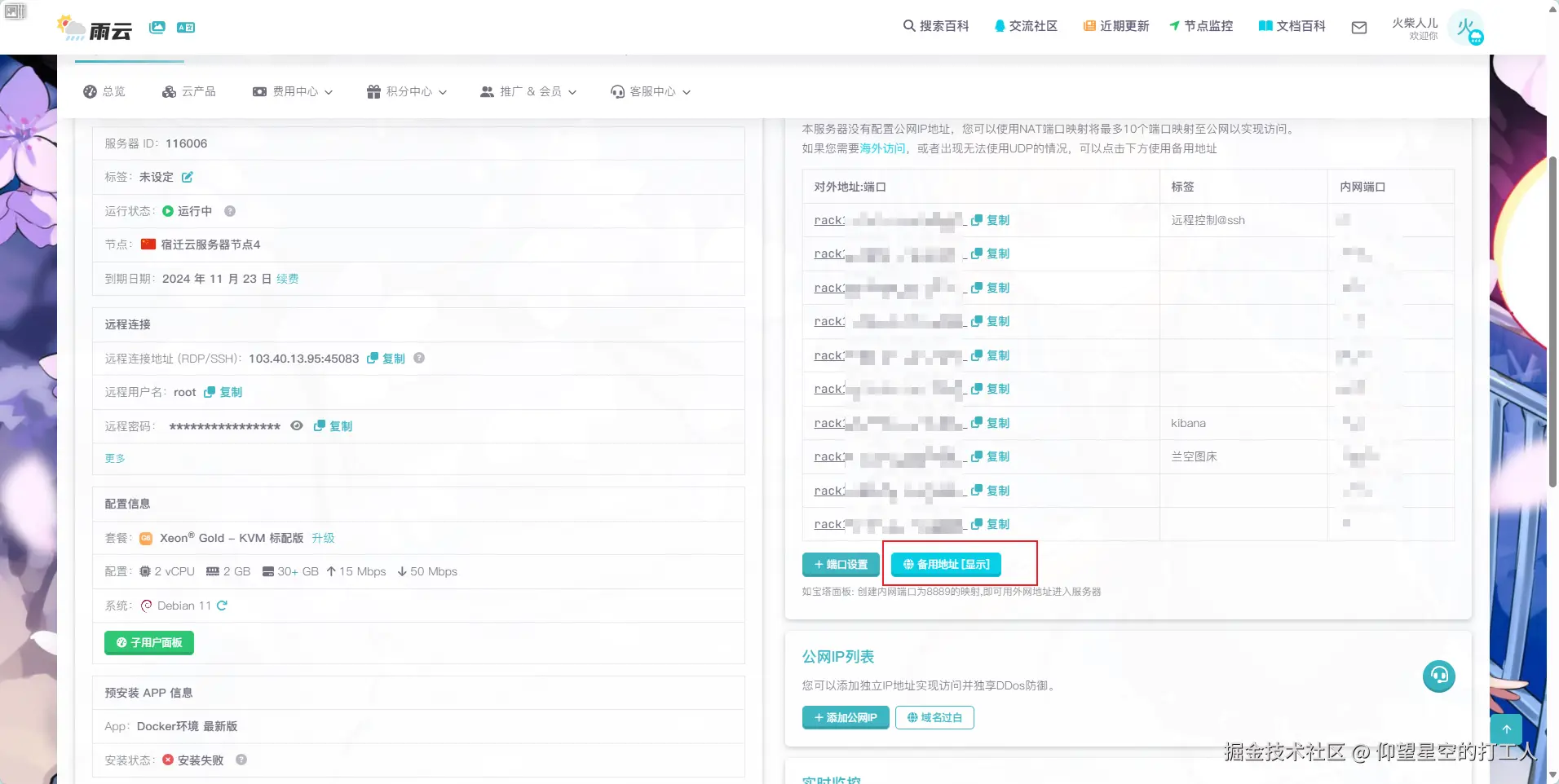Click 升级 upgrade plan link

(323, 538)
